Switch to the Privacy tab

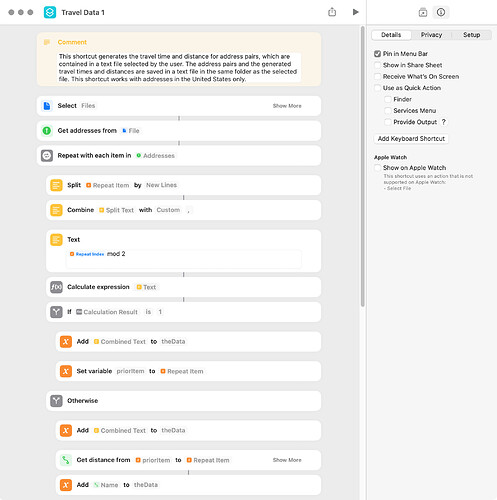431,35
